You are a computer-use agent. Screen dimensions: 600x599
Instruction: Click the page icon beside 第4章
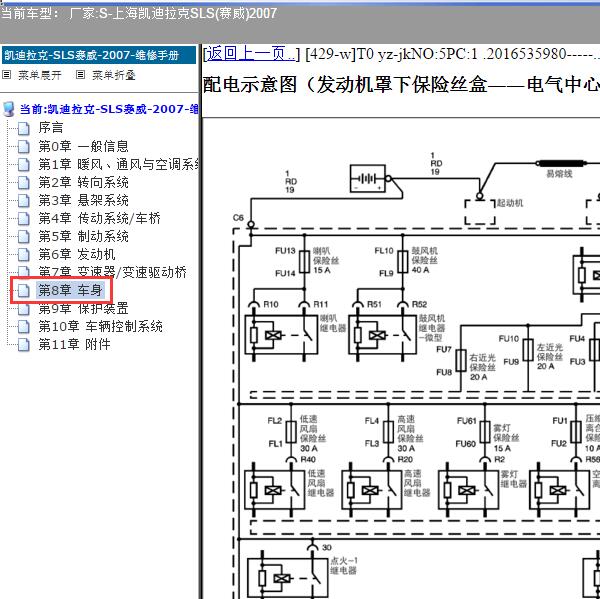coord(24,219)
